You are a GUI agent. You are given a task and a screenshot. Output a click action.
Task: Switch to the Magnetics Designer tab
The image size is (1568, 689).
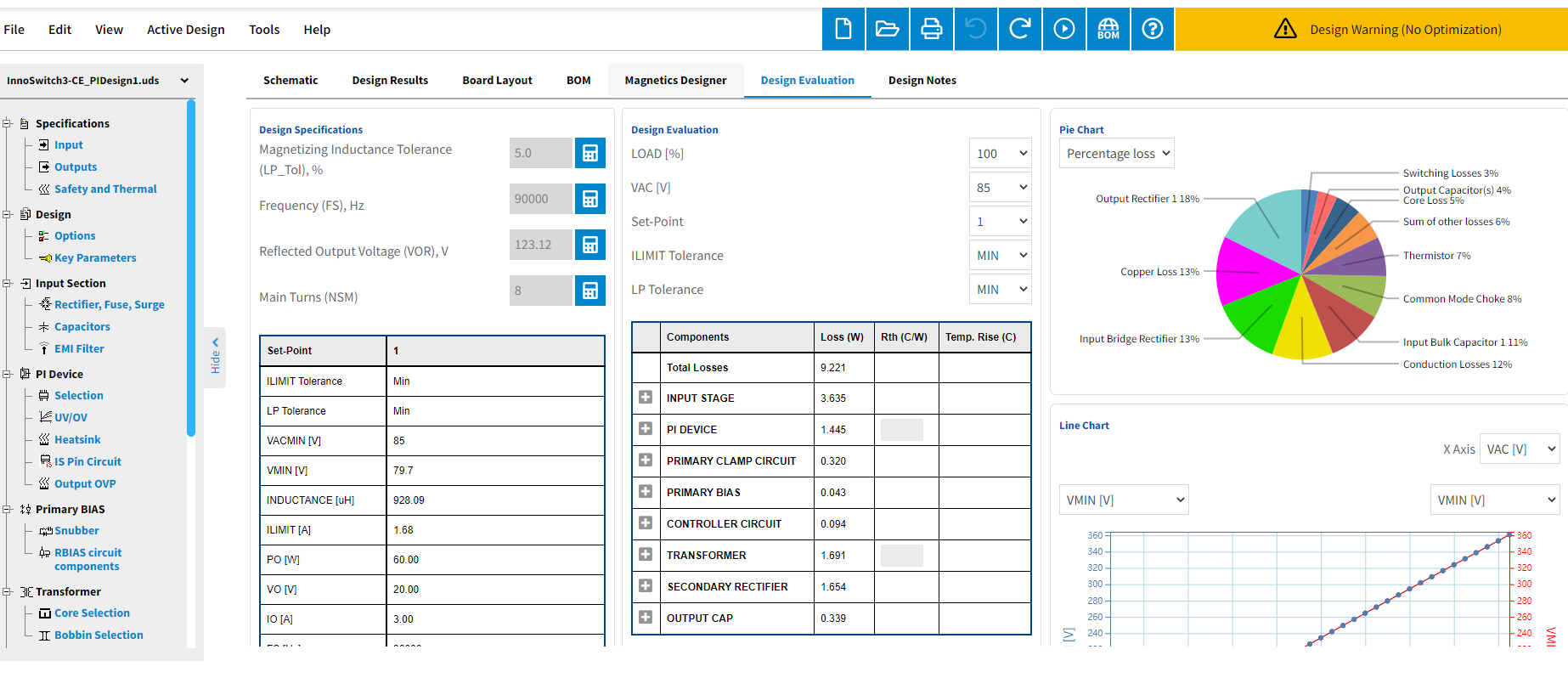click(675, 80)
